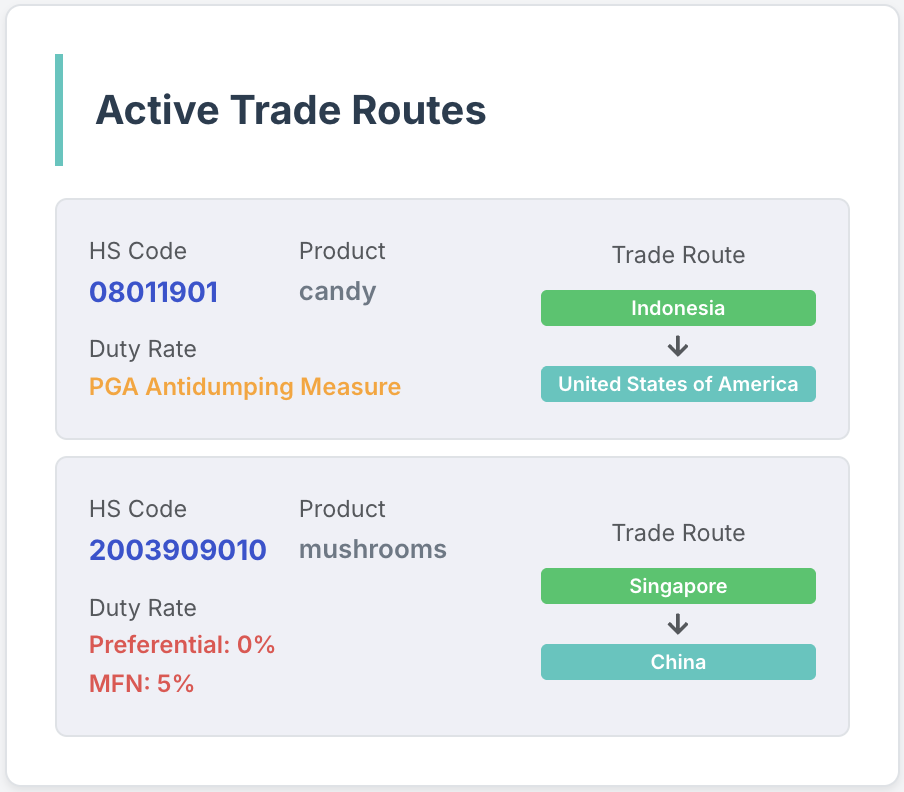Open HS code 2003909010
The height and width of the screenshot is (792, 904).
[178, 550]
